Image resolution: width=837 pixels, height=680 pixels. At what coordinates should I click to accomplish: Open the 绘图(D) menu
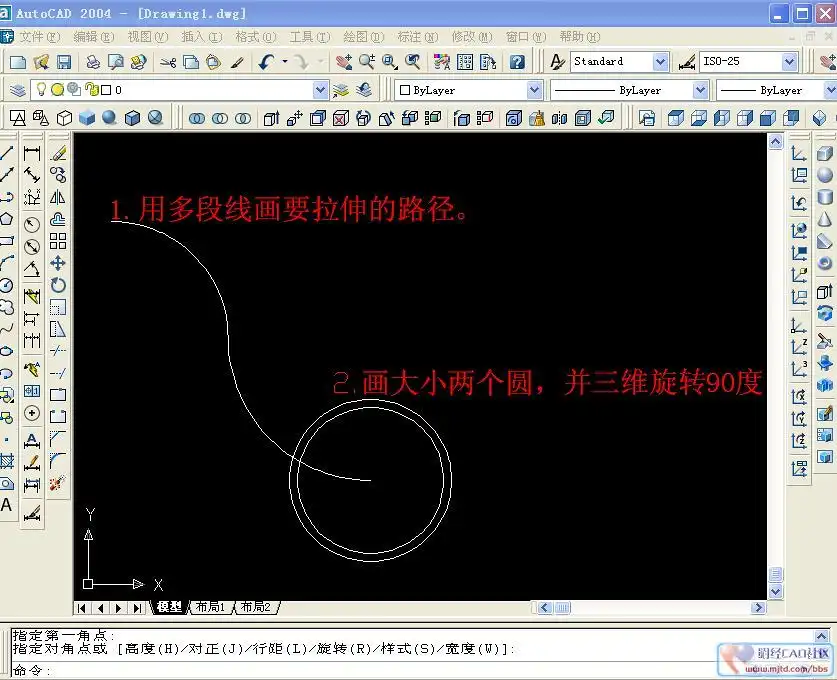point(364,37)
